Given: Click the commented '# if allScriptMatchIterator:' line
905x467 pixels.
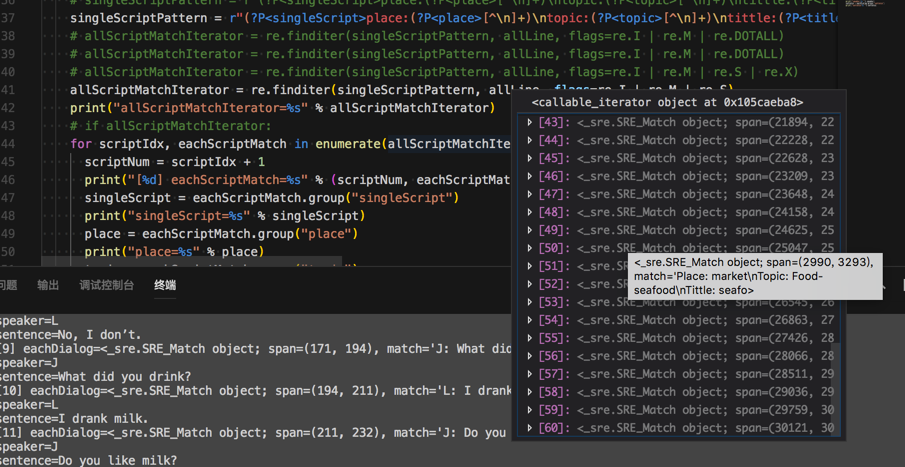Looking at the screenshot, I should coord(171,126).
